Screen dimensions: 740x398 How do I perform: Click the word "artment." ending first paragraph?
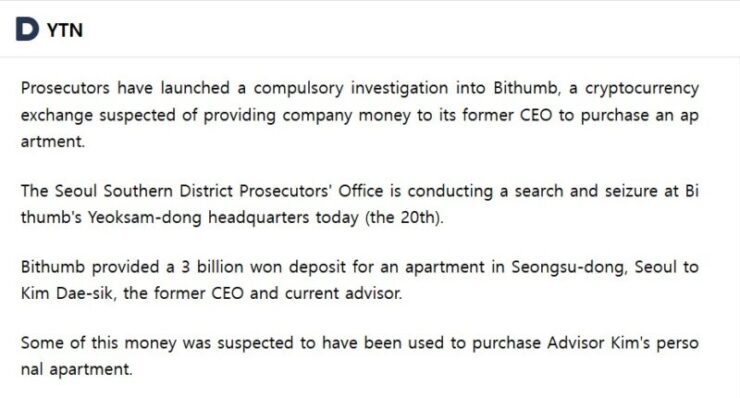pos(53,141)
